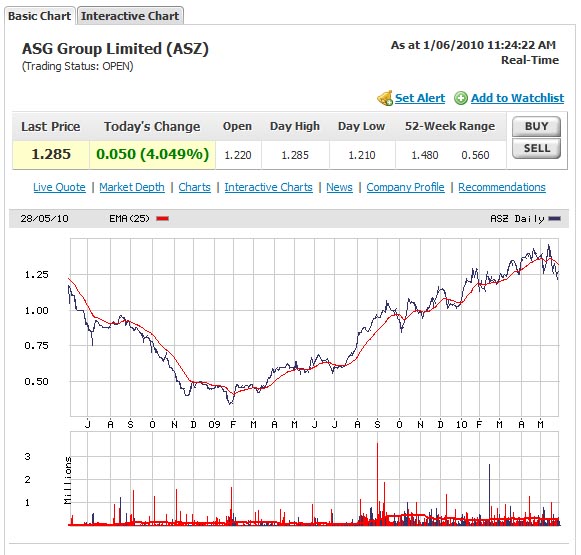Open the Charts link
This screenshot has height=555, width=581.
(x=195, y=187)
